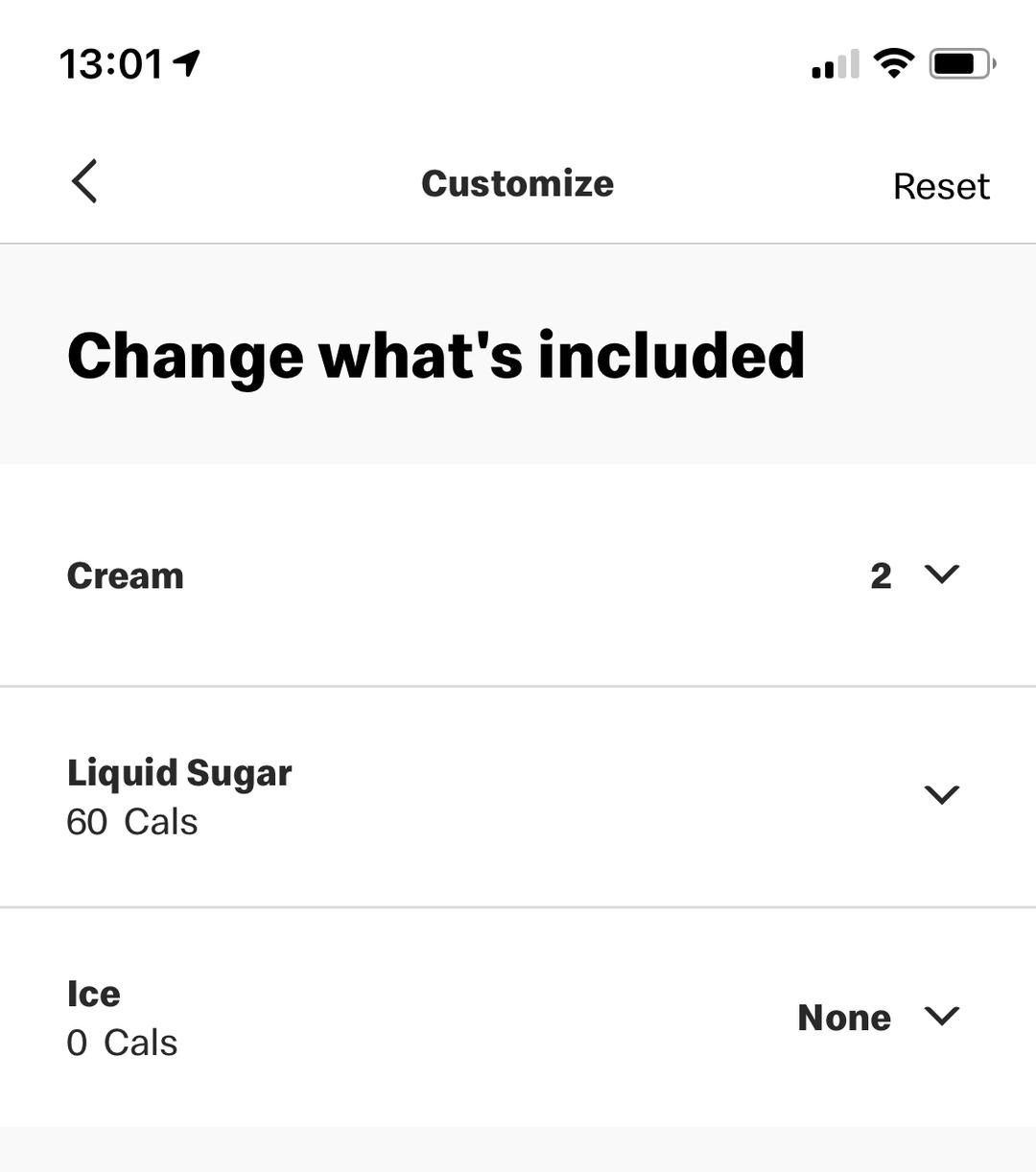Viewport: 1036px width, 1172px height.
Task: Tap the back arrow chevron
Action: pos(84,181)
